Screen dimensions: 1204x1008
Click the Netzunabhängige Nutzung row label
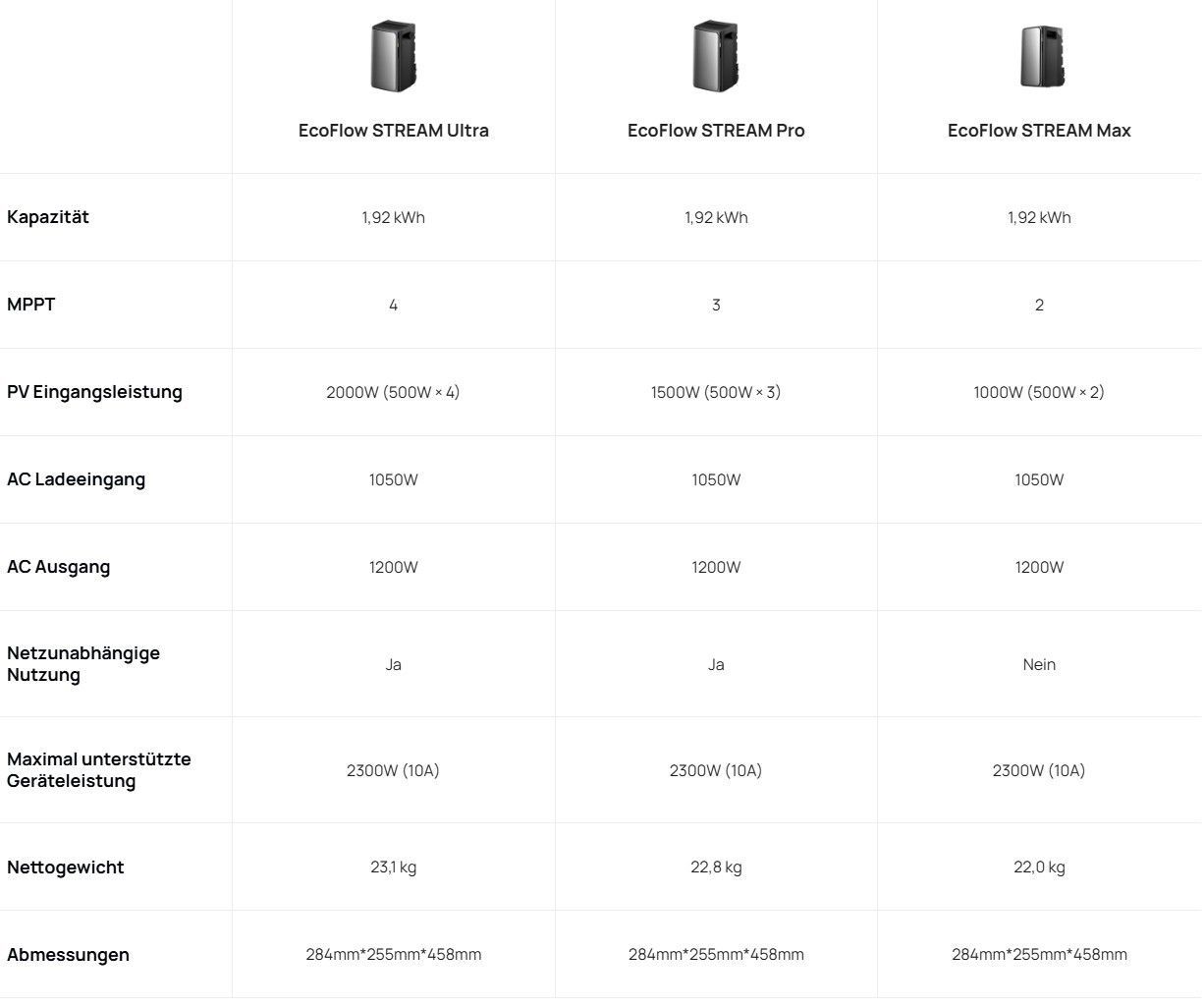click(x=82, y=664)
